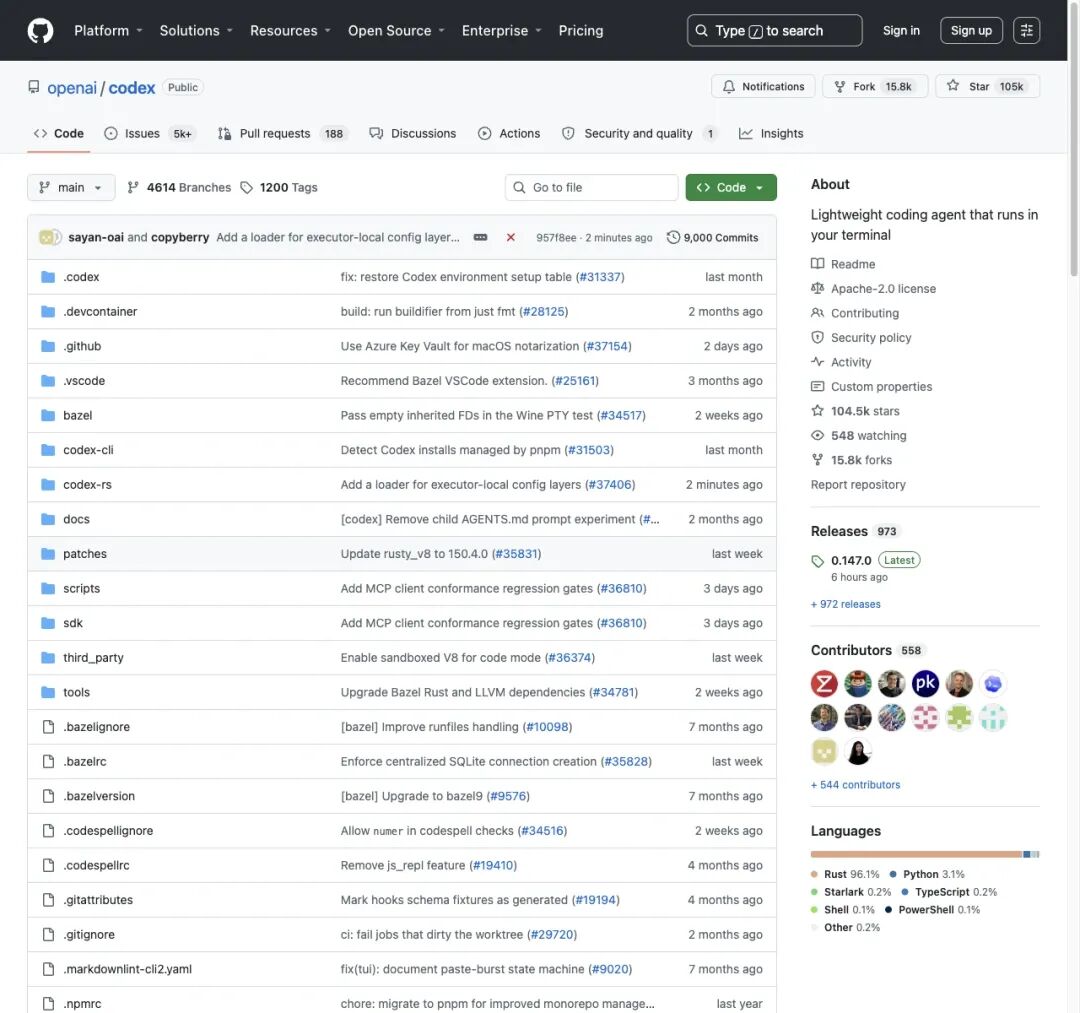
Task: Open the 9,000 Commits history icon
Action: point(673,238)
